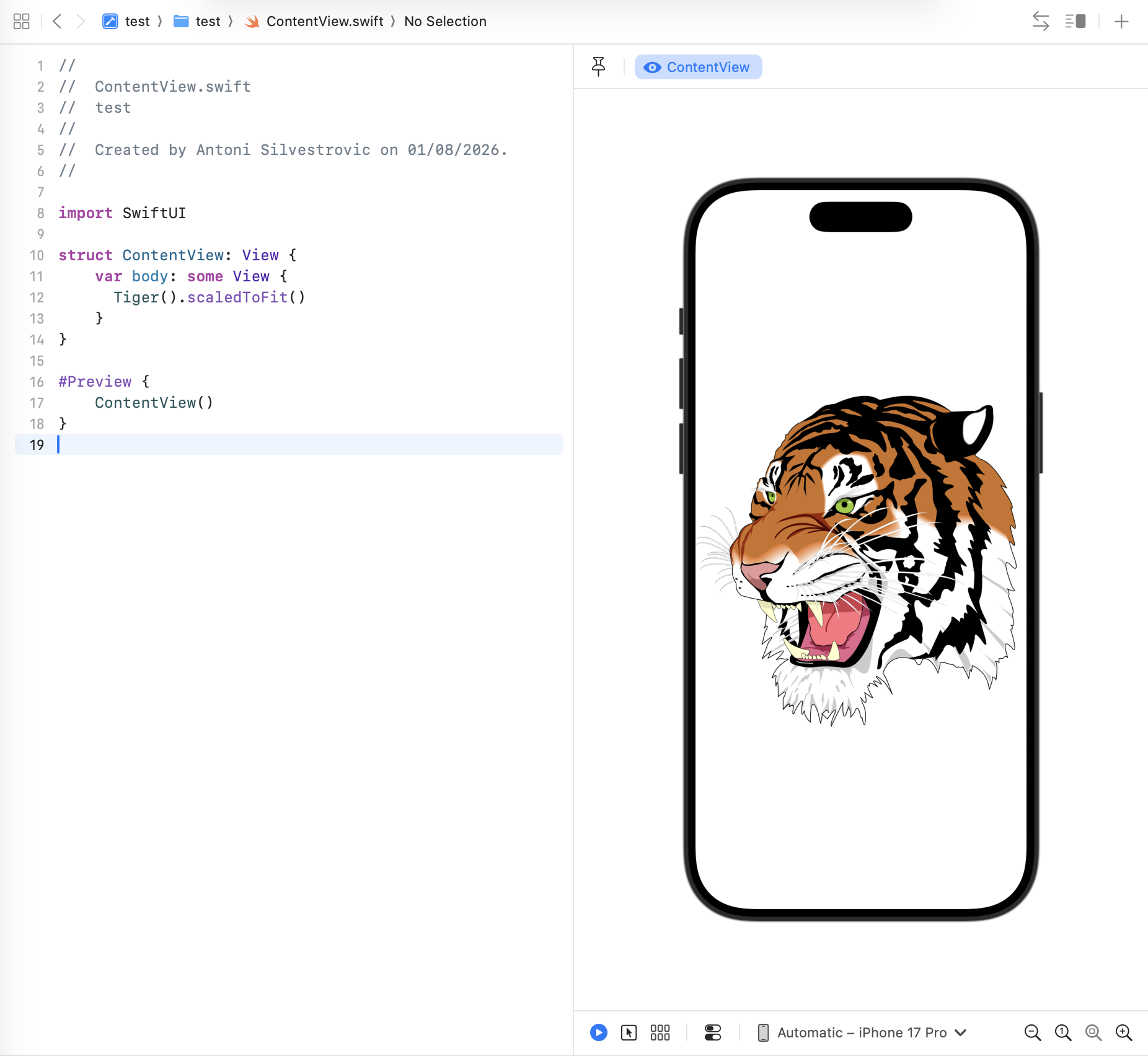
Task: Zoom in the preview canvas
Action: click(x=1124, y=1032)
